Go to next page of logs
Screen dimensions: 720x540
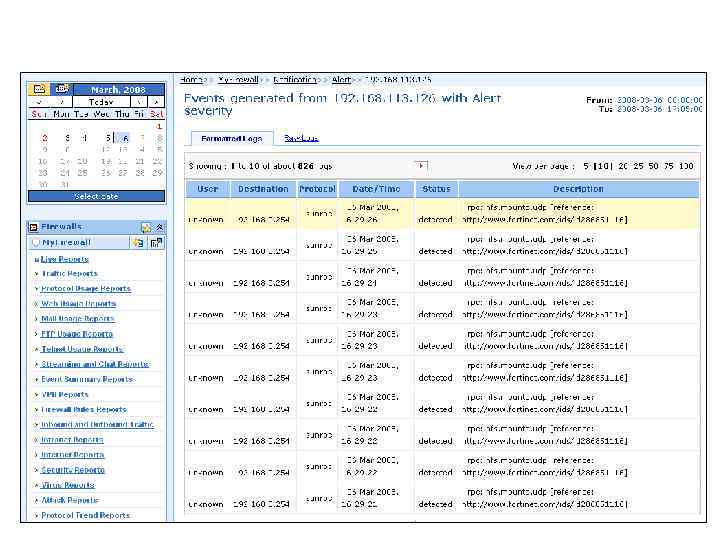pos(421,166)
